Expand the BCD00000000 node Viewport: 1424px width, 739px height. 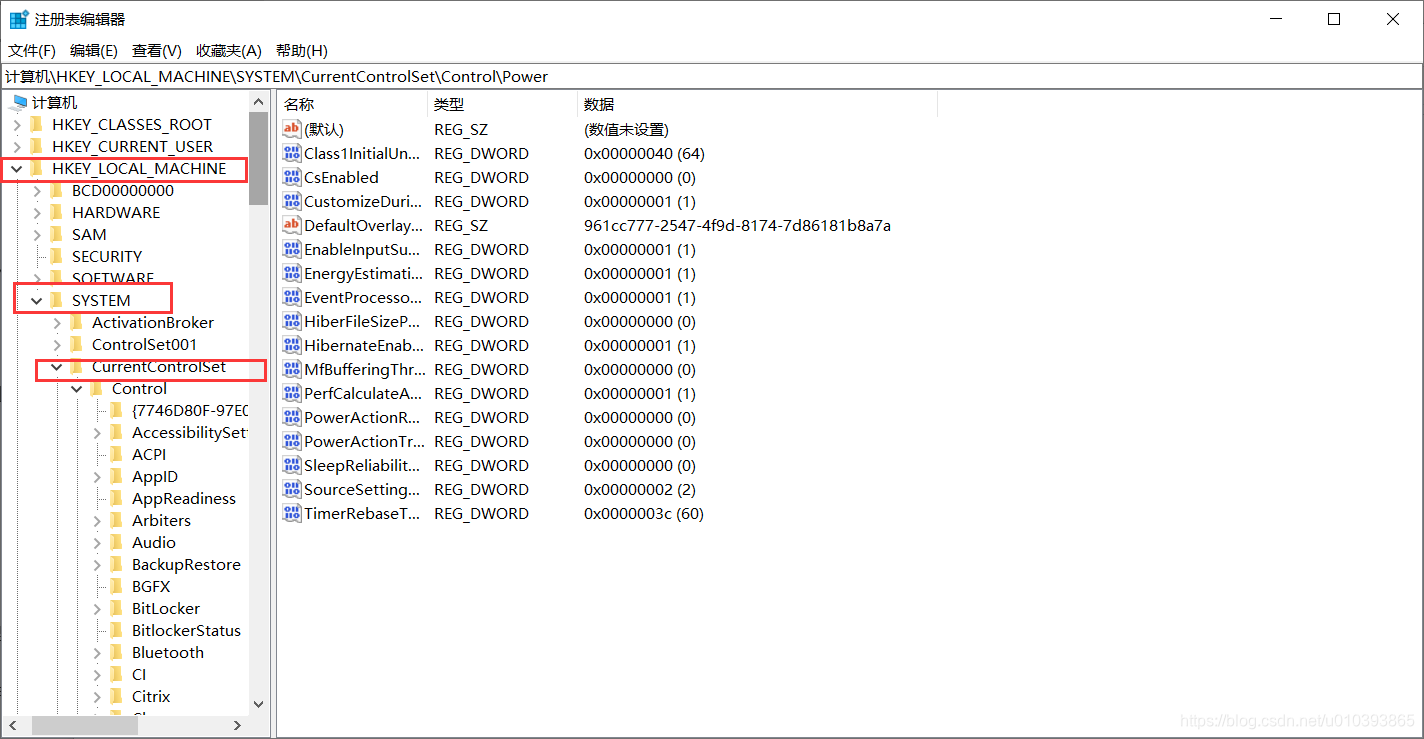pyautogui.click(x=37, y=191)
